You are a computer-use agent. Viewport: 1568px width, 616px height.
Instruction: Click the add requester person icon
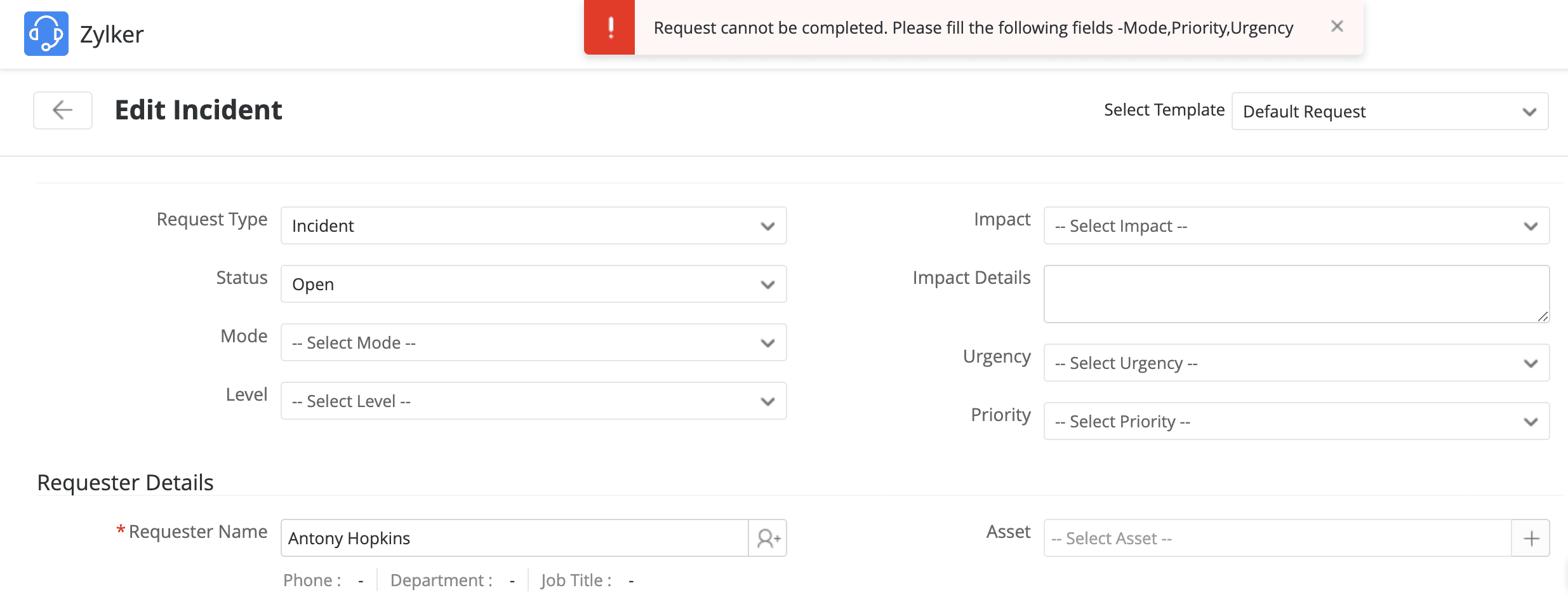pos(768,539)
